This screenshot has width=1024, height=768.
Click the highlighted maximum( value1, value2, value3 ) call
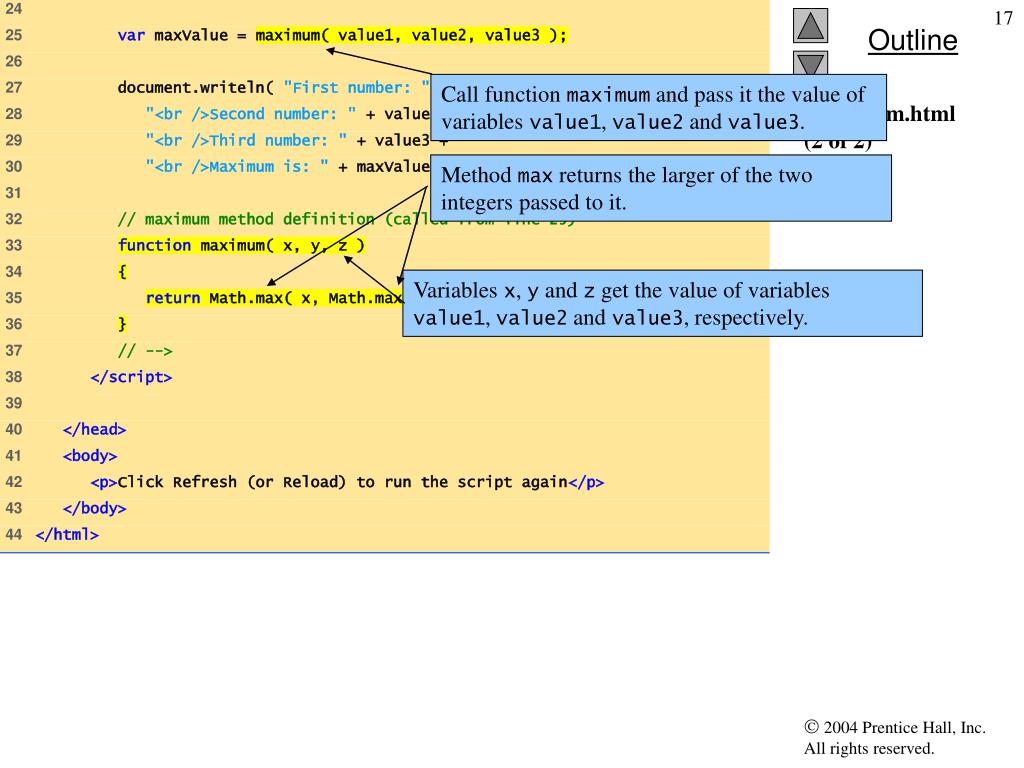[411, 35]
